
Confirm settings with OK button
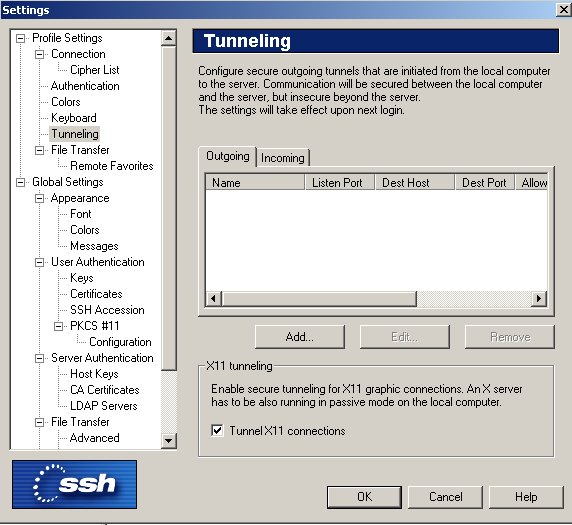point(364,497)
